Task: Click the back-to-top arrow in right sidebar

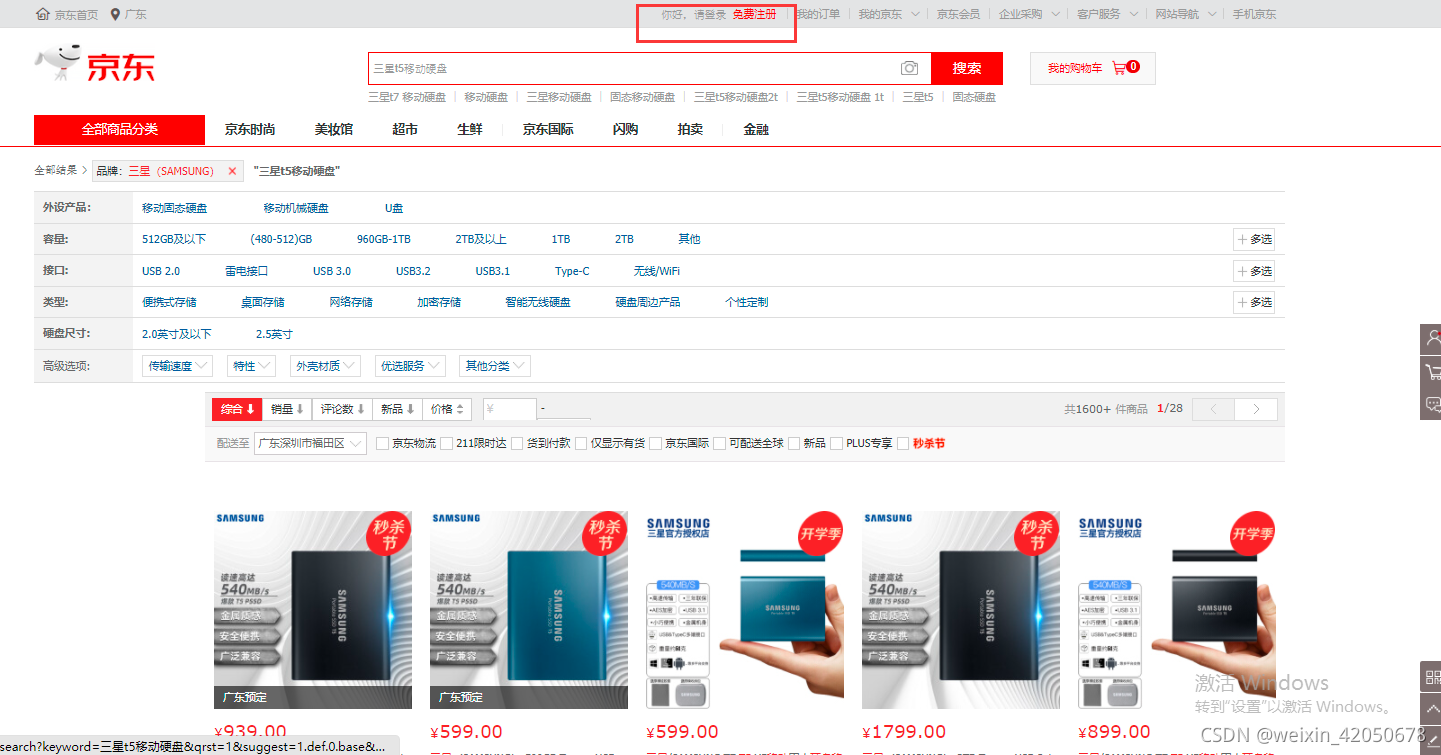Action: click(x=1432, y=708)
